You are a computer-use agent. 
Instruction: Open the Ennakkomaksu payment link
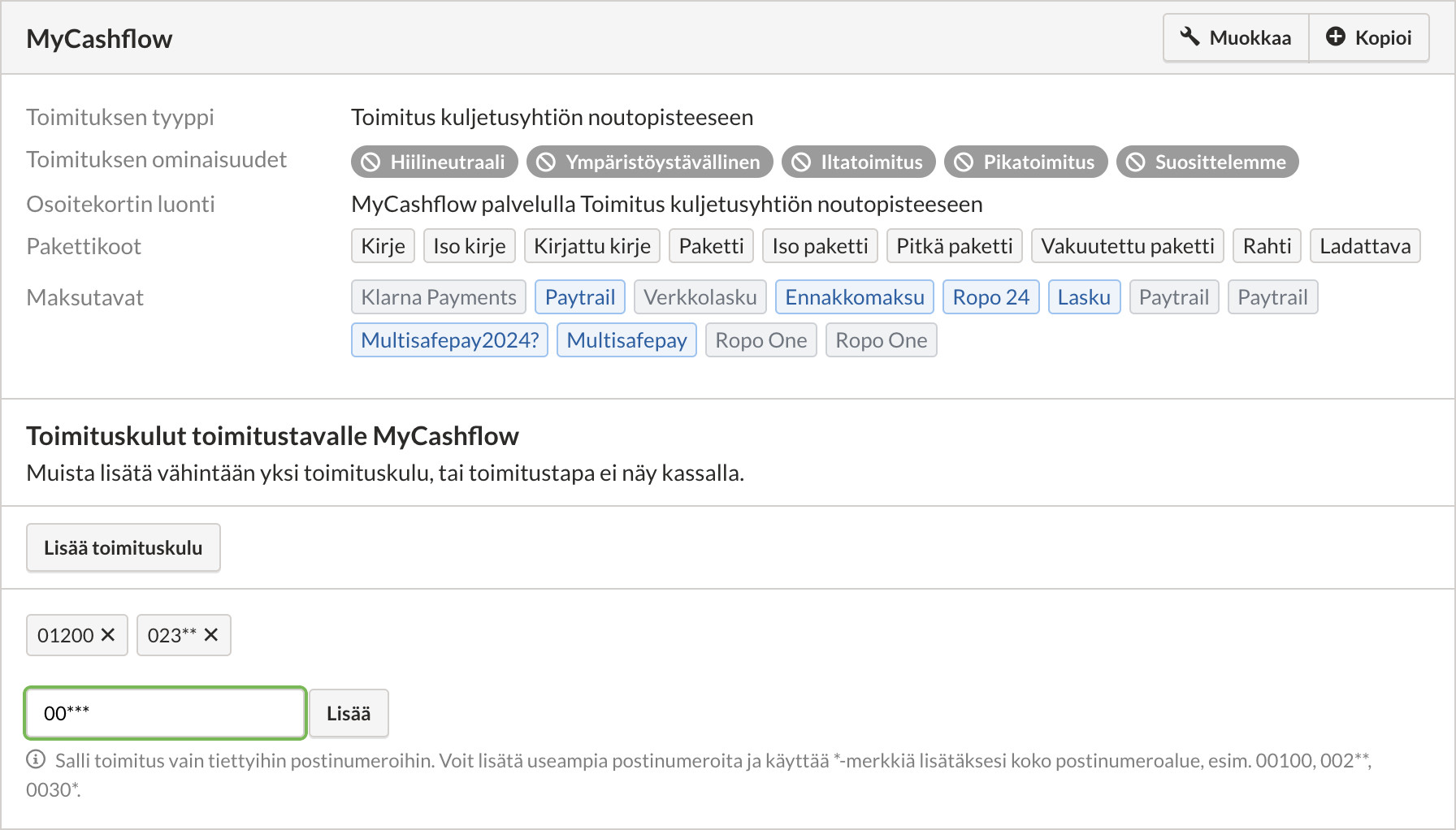click(855, 297)
